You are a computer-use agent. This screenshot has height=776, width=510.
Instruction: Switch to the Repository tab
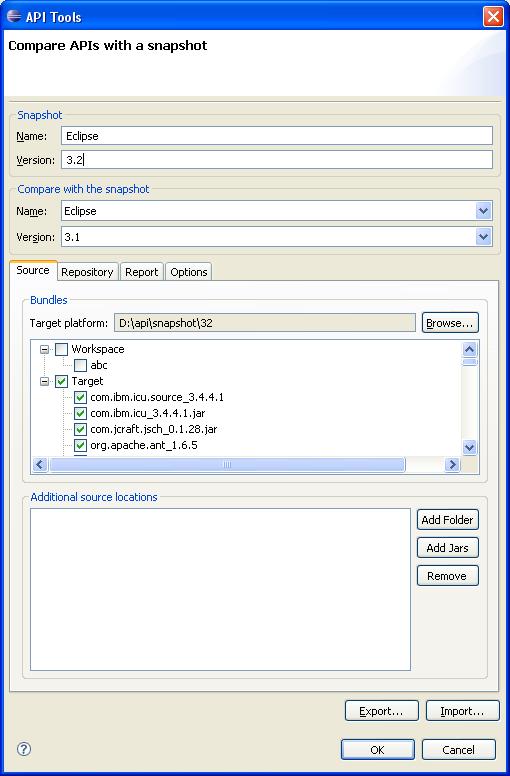point(87,272)
